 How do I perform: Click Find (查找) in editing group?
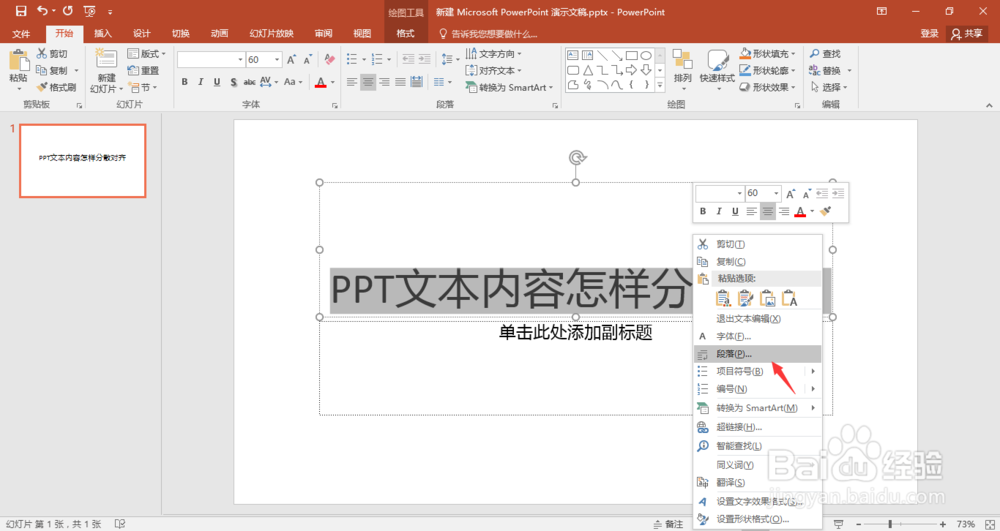pos(825,54)
